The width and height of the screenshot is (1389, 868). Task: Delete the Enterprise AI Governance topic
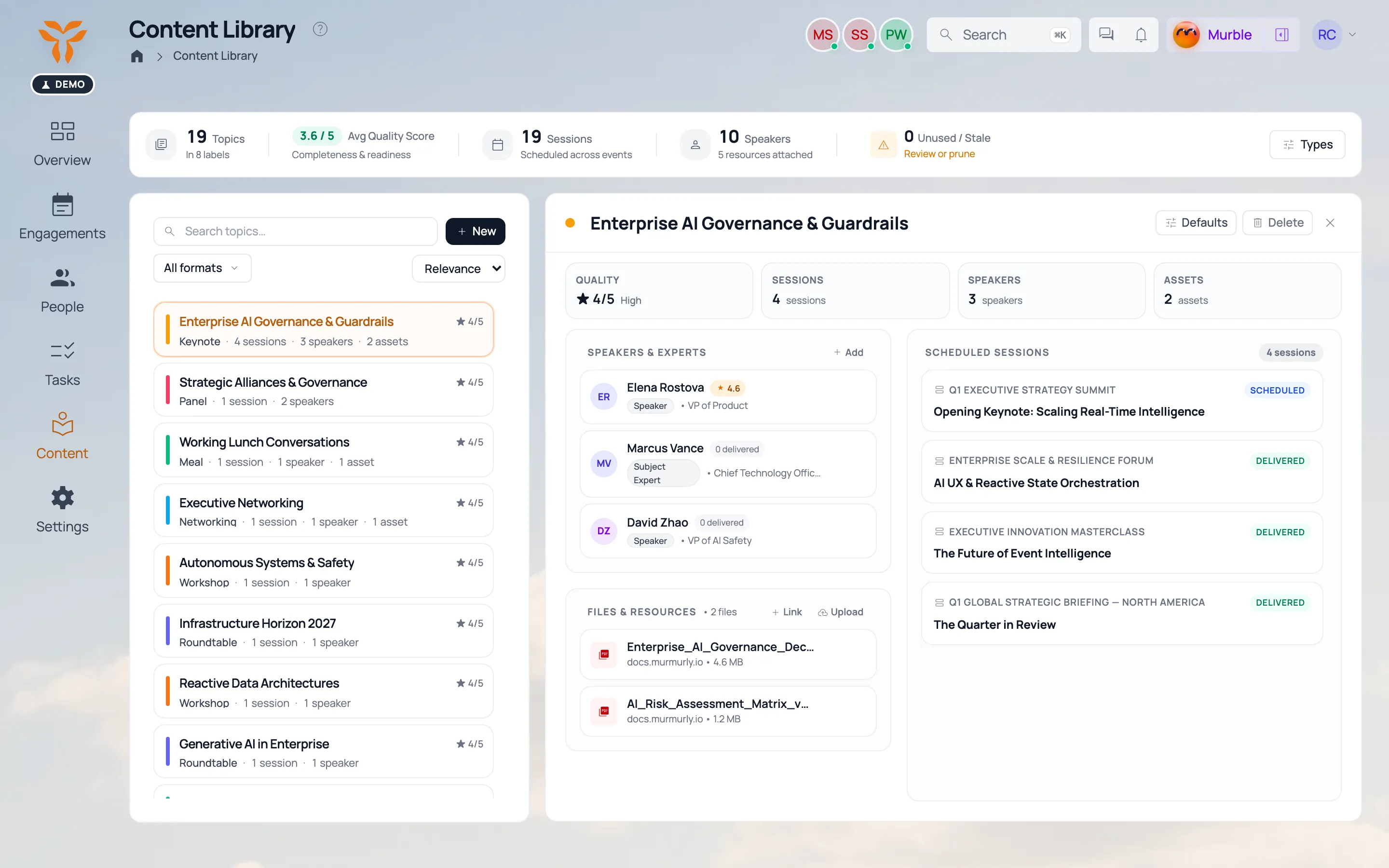1277,223
